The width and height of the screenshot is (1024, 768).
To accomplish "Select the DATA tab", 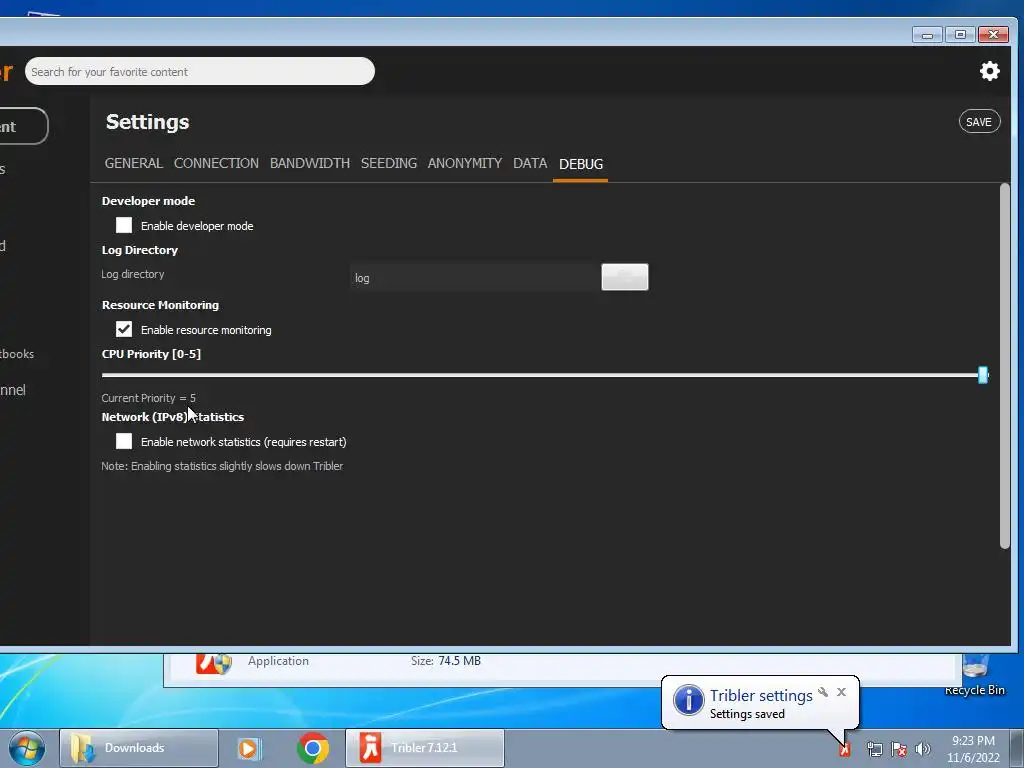I will pyautogui.click(x=530, y=163).
